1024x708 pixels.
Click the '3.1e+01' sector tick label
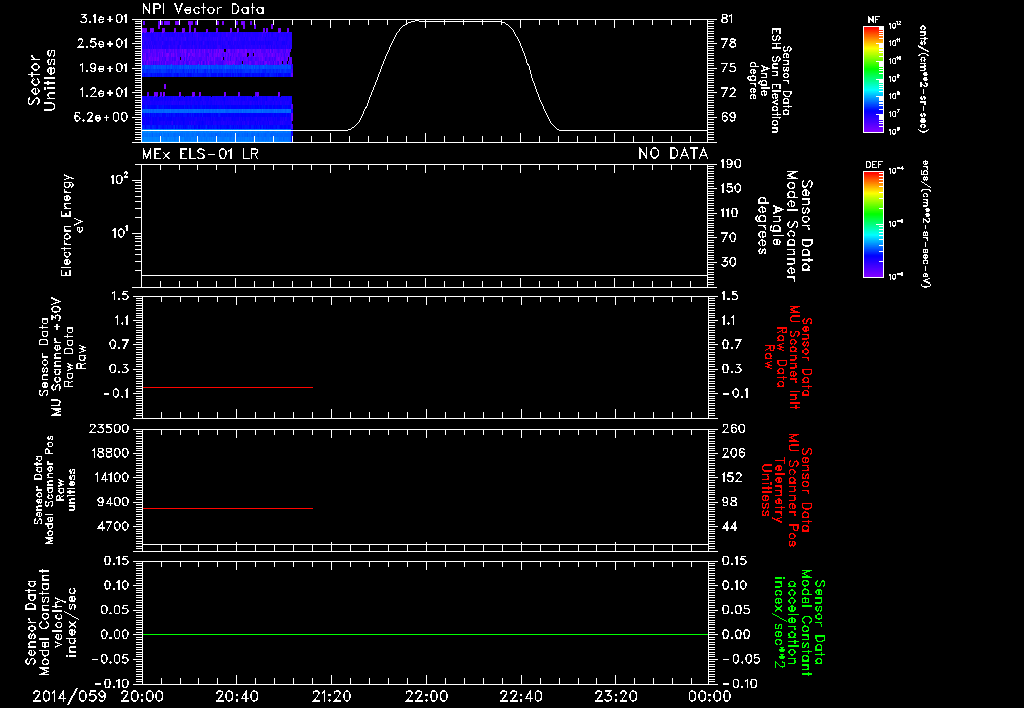click(x=104, y=19)
